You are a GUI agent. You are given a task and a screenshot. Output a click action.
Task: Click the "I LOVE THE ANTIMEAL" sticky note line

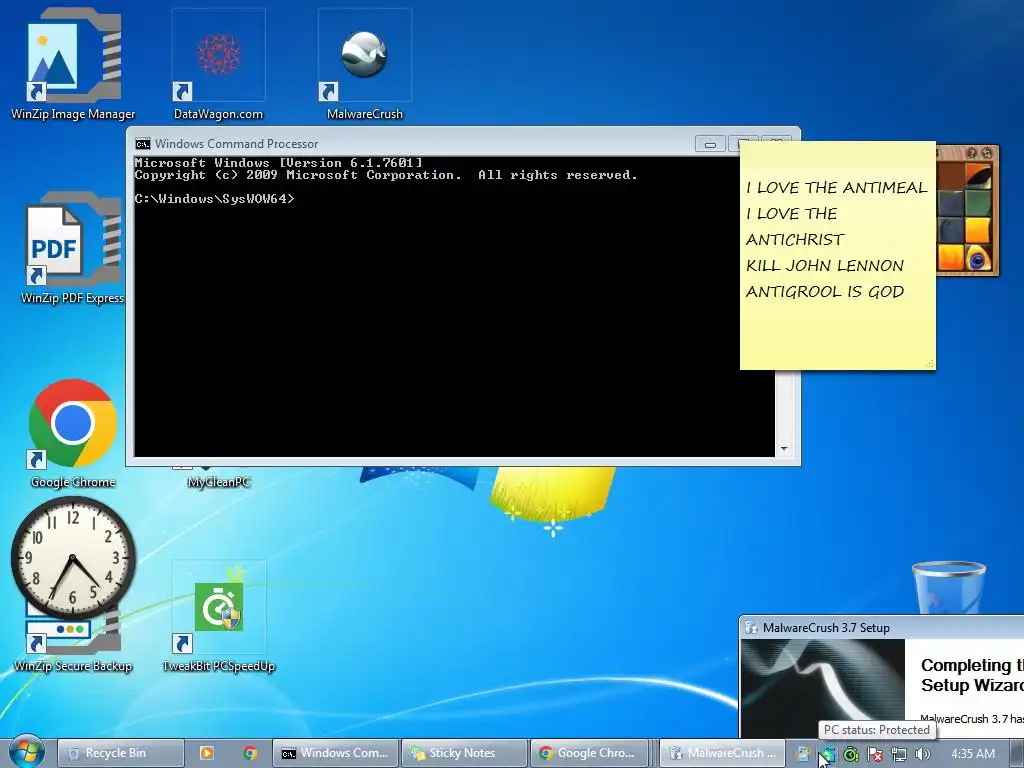(x=837, y=188)
